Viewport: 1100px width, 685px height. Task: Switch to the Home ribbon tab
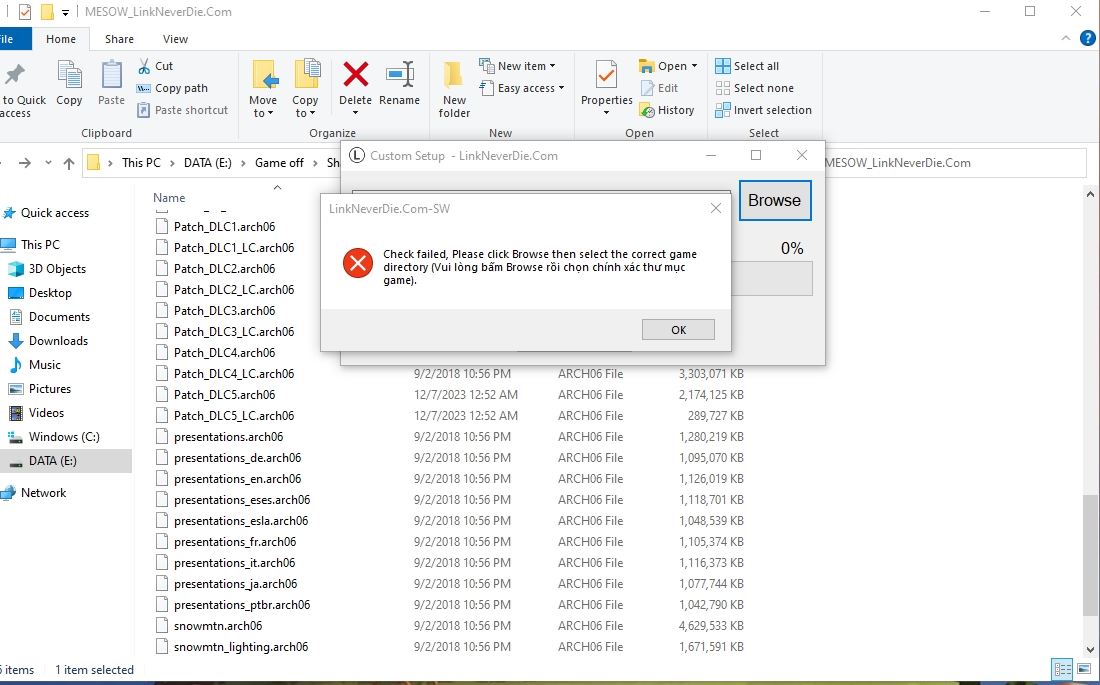click(61, 39)
